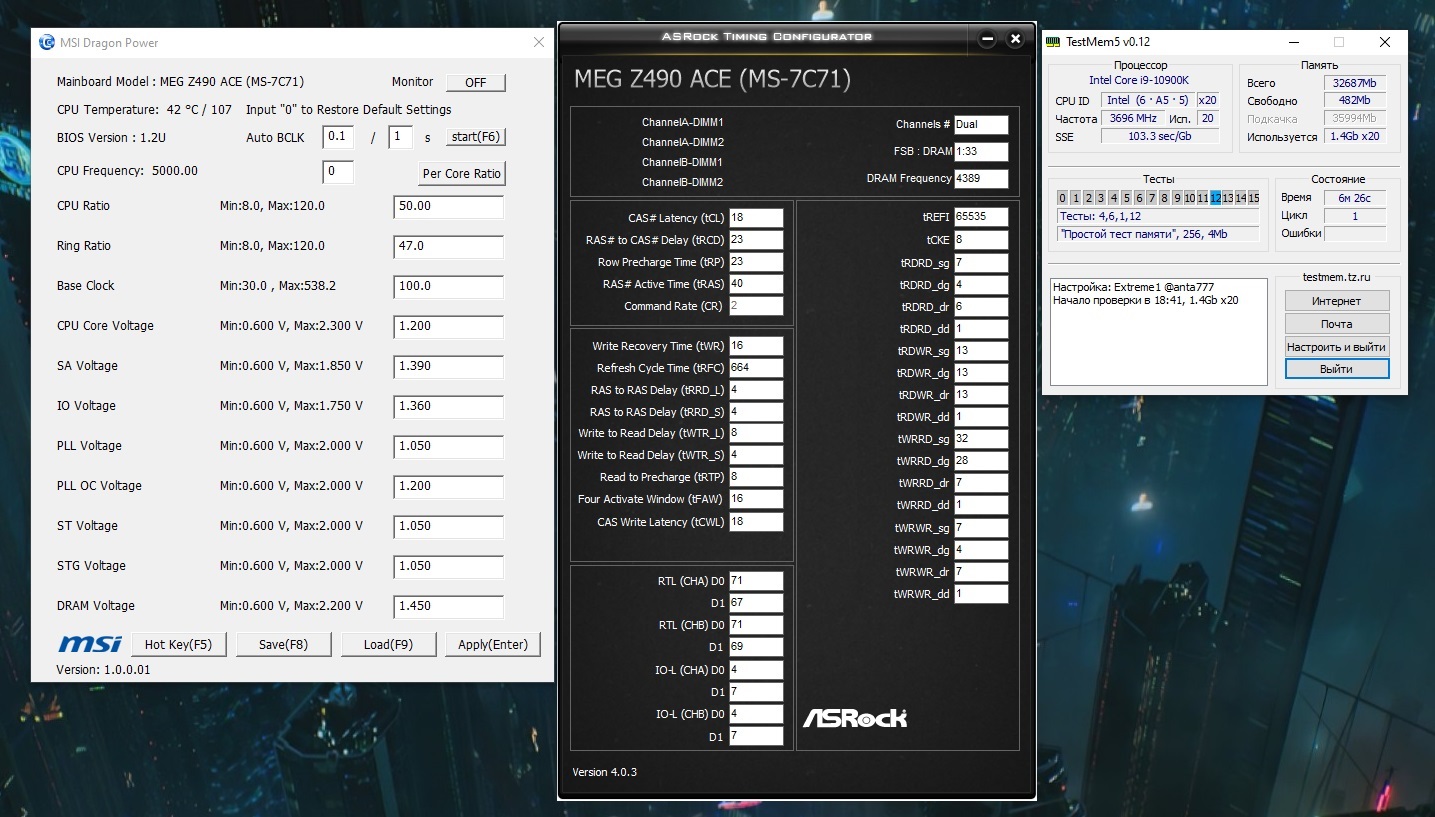Toggle the Monitor OFF button
1435x817 pixels.
[x=476, y=82]
